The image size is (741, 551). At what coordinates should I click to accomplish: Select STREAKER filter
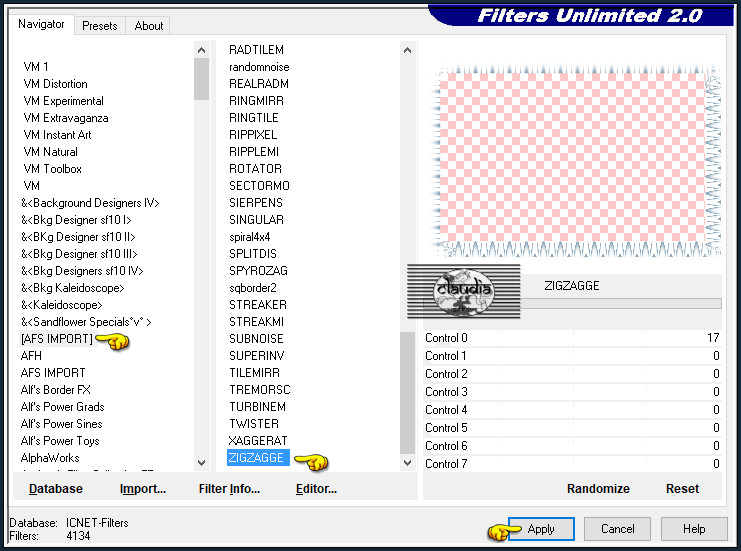(258, 305)
